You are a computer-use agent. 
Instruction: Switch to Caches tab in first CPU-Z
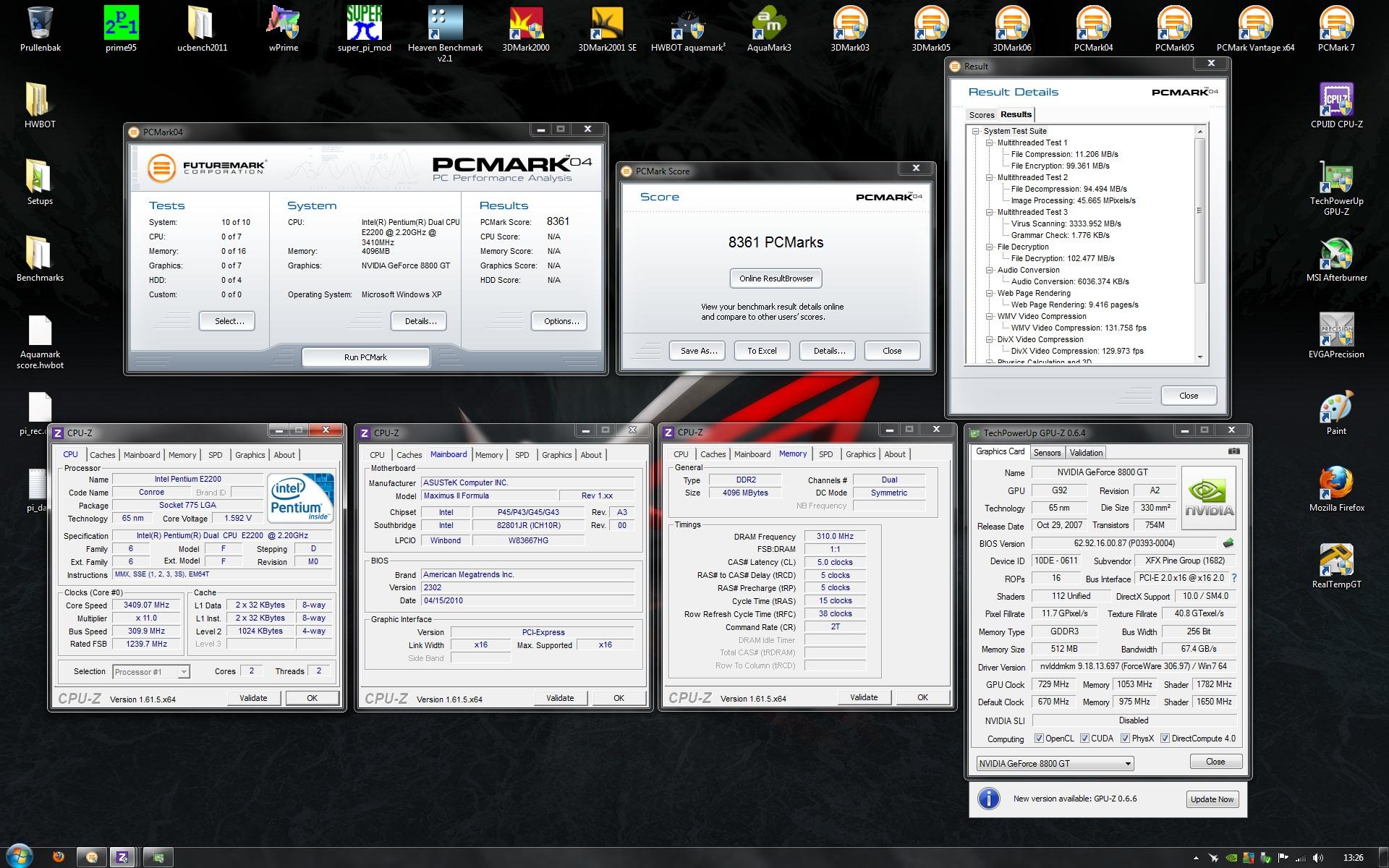click(x=102, y=455)
